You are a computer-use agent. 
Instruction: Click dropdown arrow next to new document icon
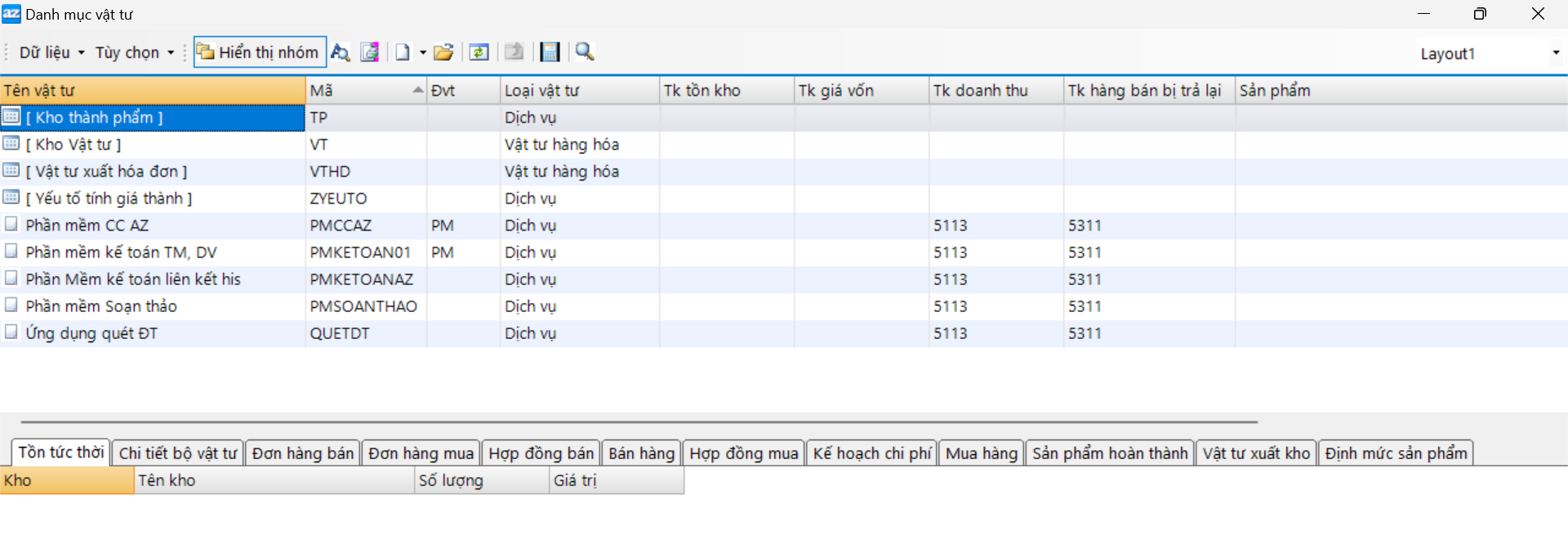click(x=423, y=52)
